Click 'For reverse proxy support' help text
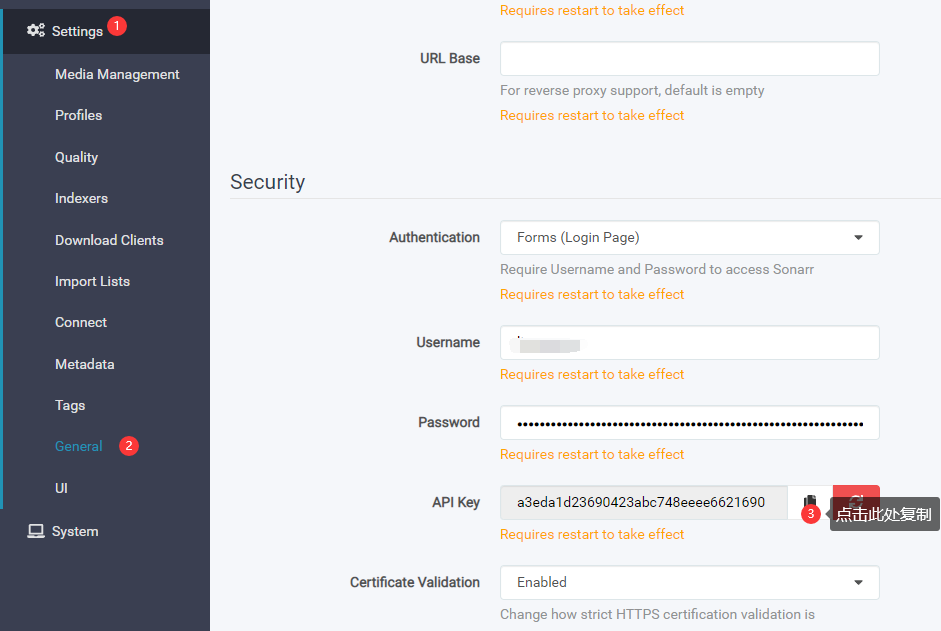This screenshot has height=631, width=941. pos(632,90)
